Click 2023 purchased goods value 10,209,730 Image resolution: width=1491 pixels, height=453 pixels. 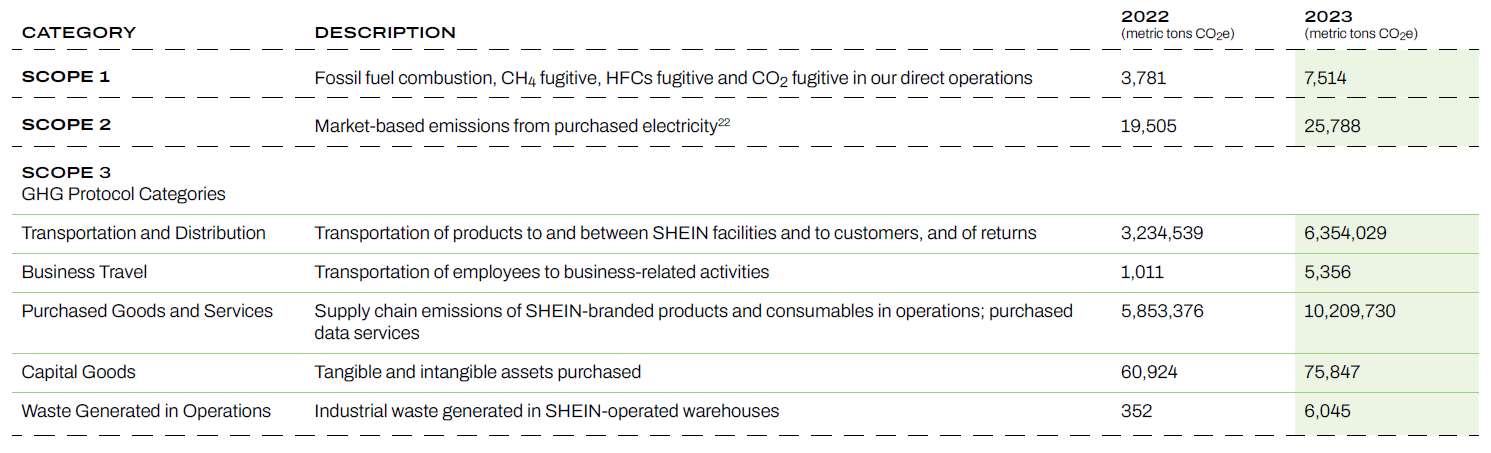click(1350, 311)
